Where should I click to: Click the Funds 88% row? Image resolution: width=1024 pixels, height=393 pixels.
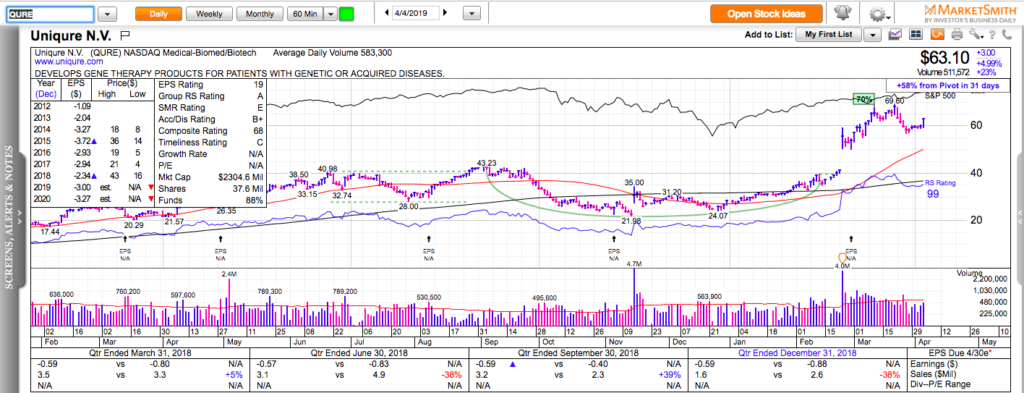[210, 200]
